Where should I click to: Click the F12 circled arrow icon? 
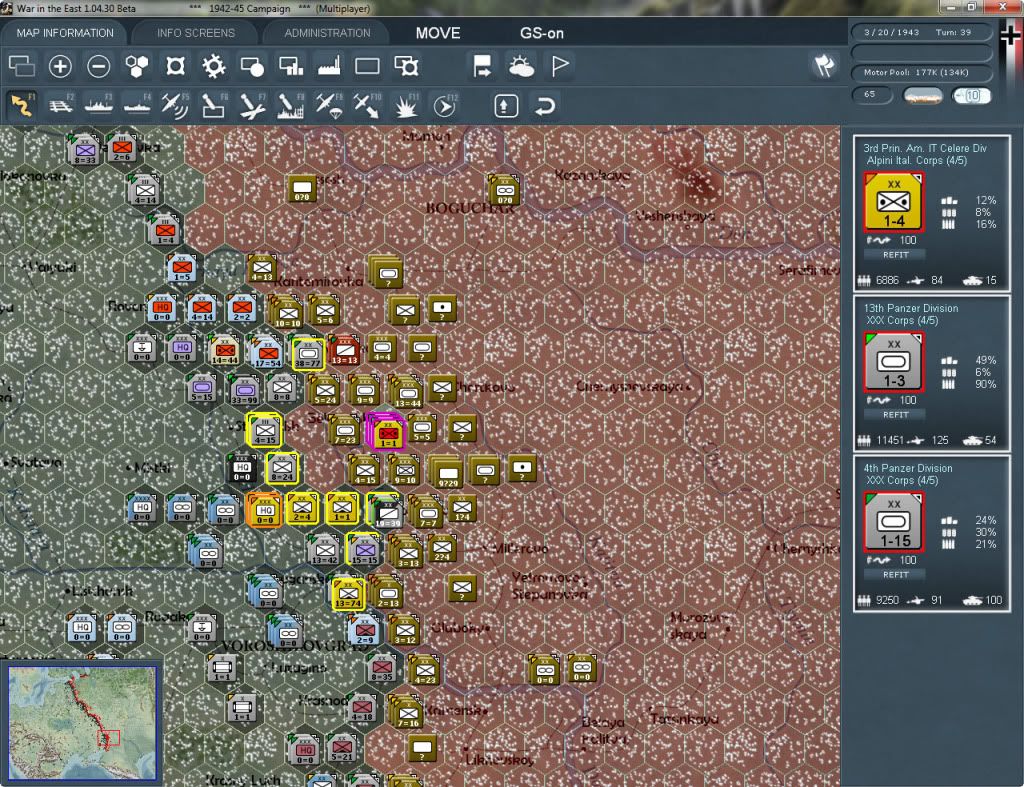click(445, 105)
